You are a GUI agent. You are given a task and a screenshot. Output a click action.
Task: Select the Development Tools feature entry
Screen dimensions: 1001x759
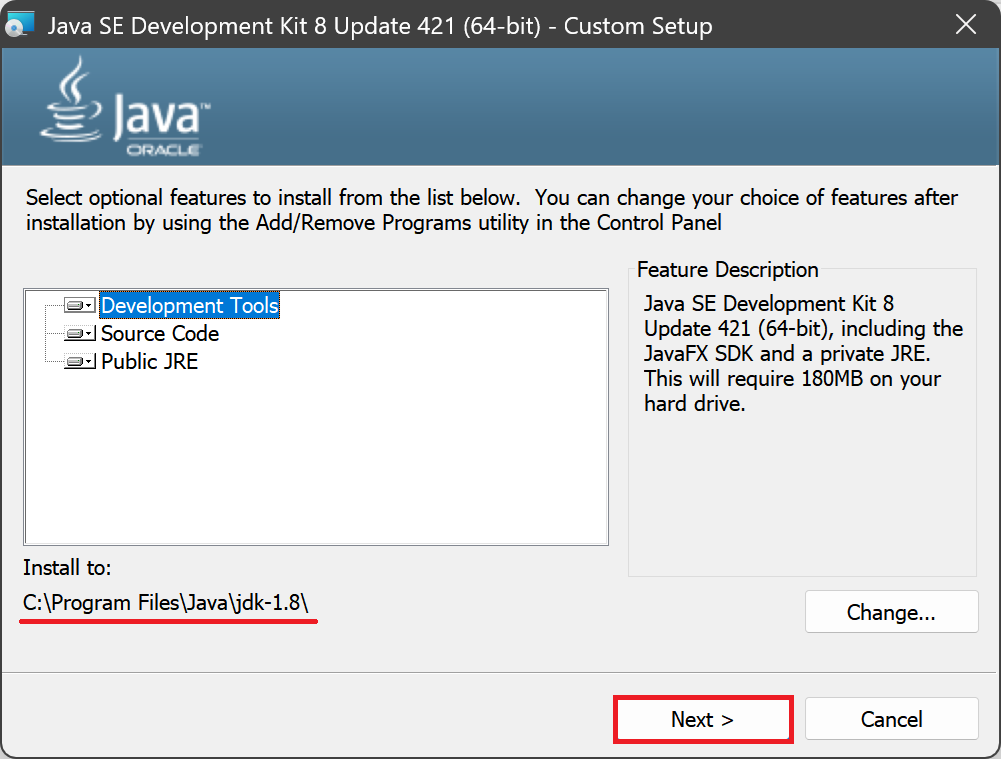[x=189, y=305]
